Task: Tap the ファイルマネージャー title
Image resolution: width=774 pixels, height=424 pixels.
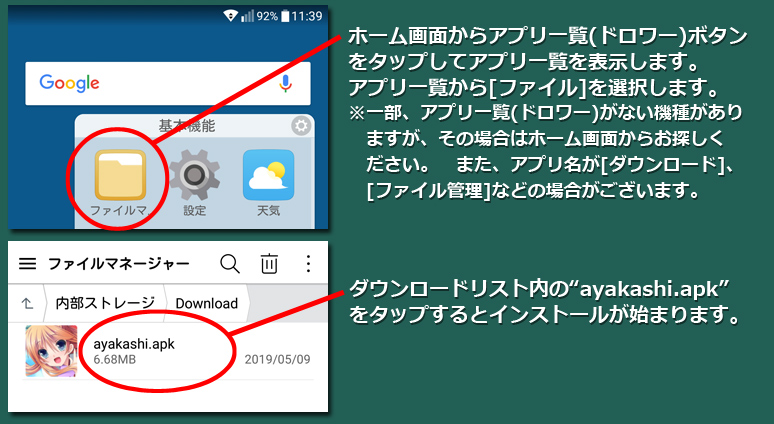Action: (x=118, y=264)
